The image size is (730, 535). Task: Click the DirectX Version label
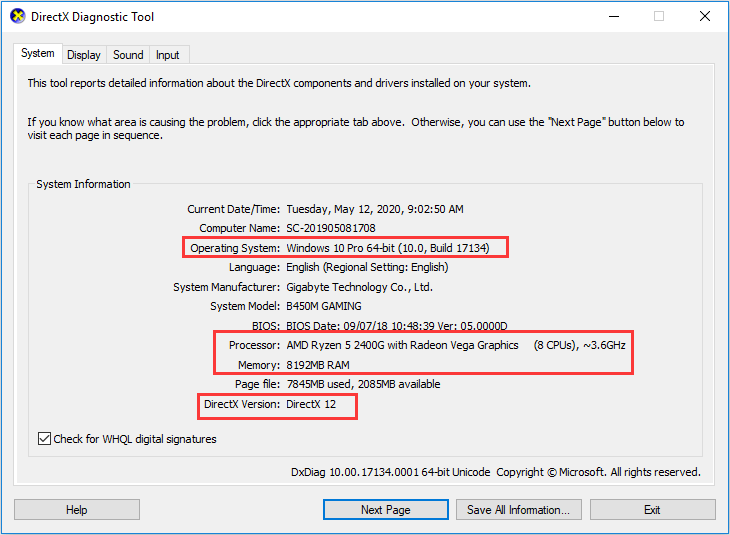click(x=242, y=404)
